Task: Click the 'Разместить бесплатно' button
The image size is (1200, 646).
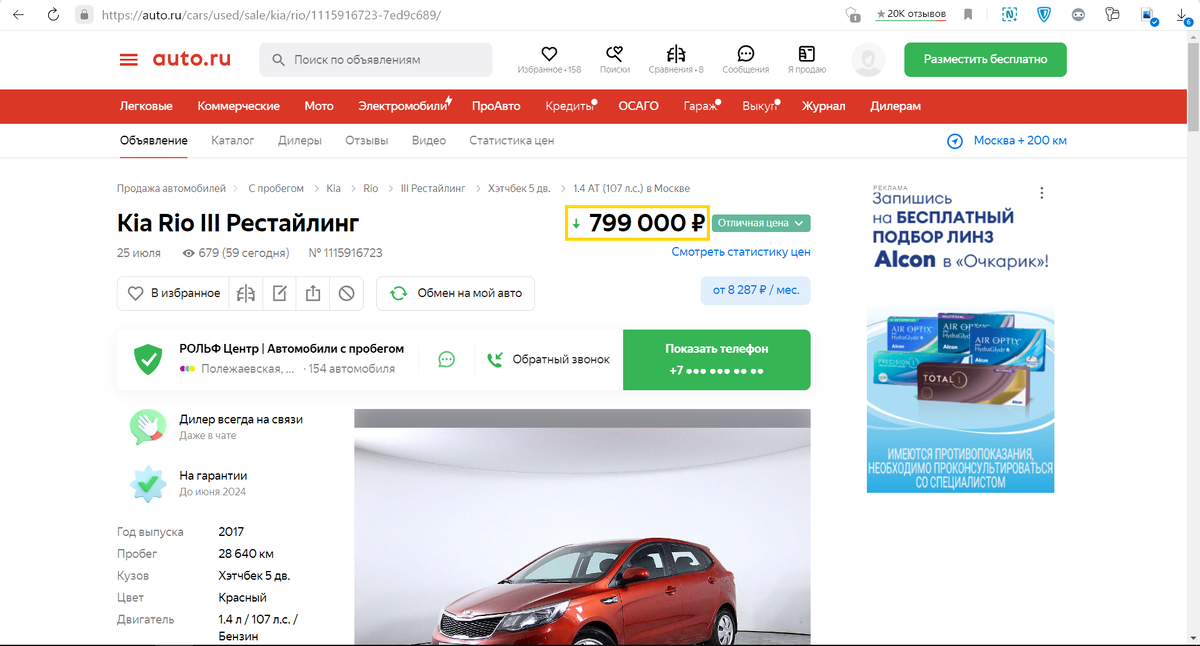Action: click(x=985, y=59)
